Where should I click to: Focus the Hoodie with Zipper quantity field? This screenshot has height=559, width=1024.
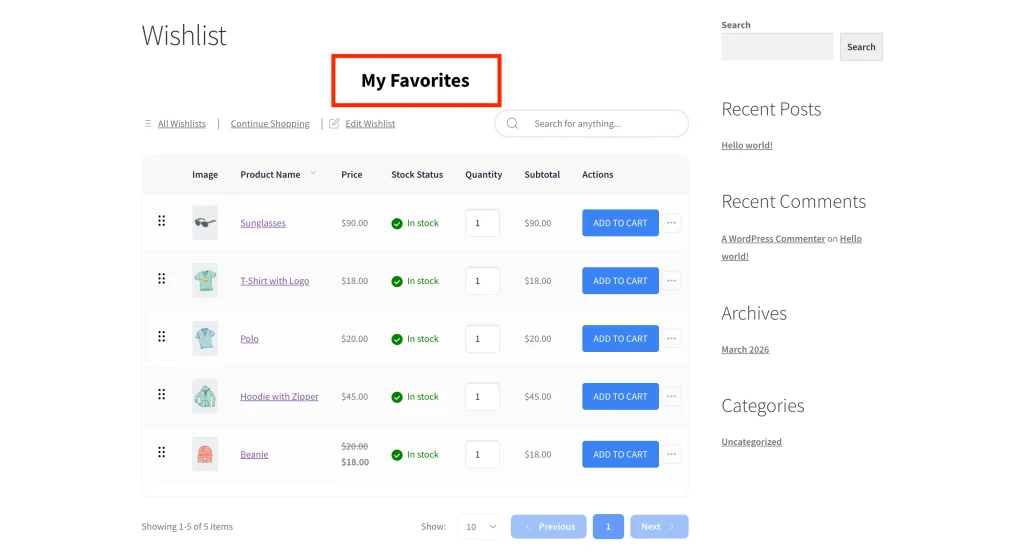[x=483, y=396]
